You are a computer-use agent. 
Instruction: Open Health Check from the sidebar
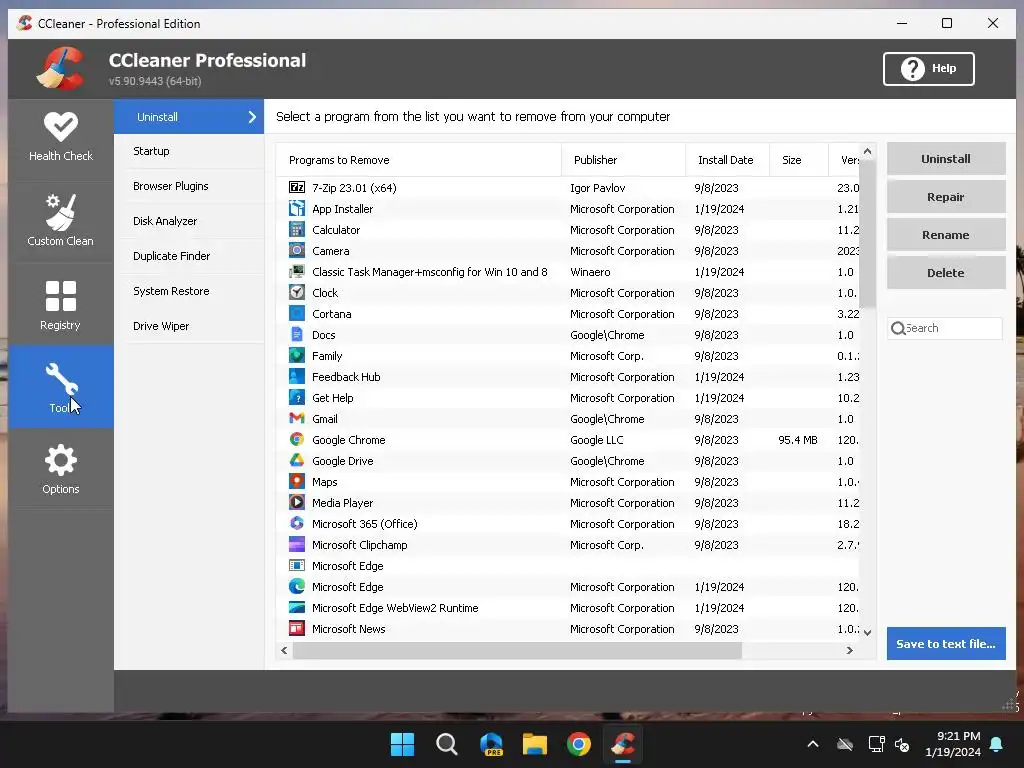[x=61, y=137]
